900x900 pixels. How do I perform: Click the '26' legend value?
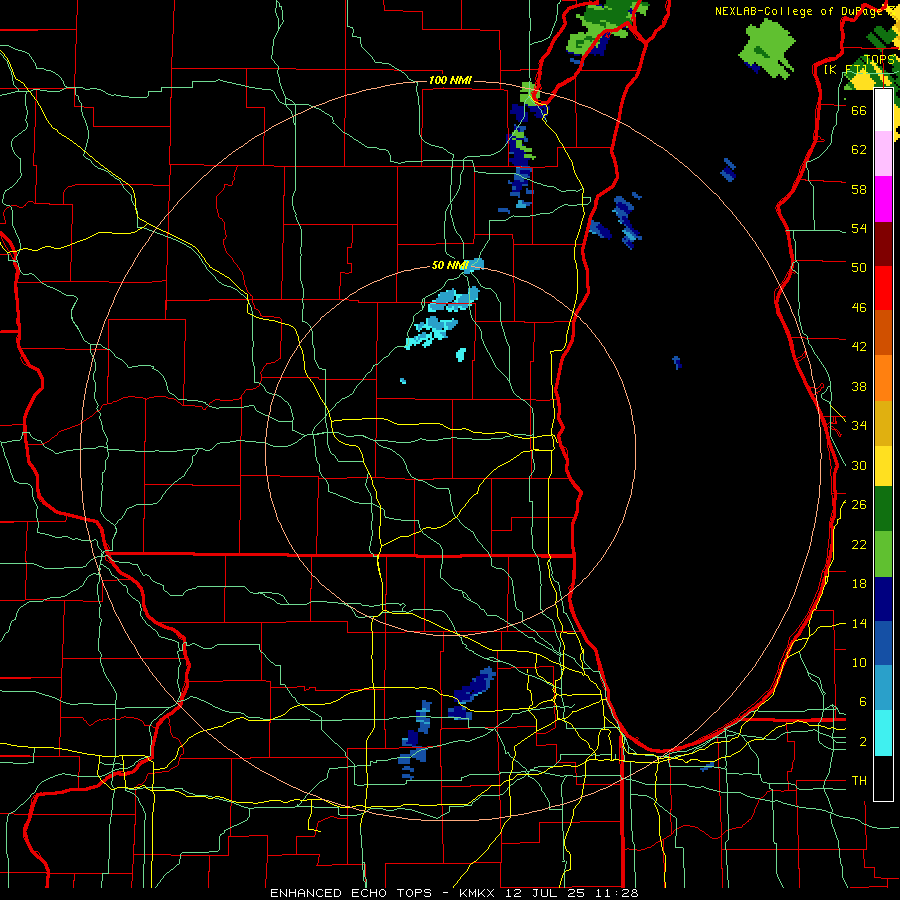pos(859,505)
